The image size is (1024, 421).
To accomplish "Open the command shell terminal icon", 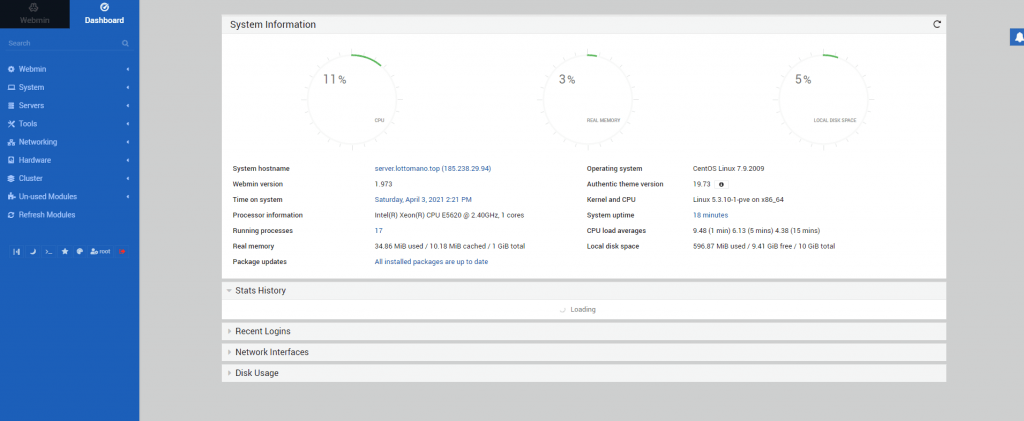I will pos(49,251).
